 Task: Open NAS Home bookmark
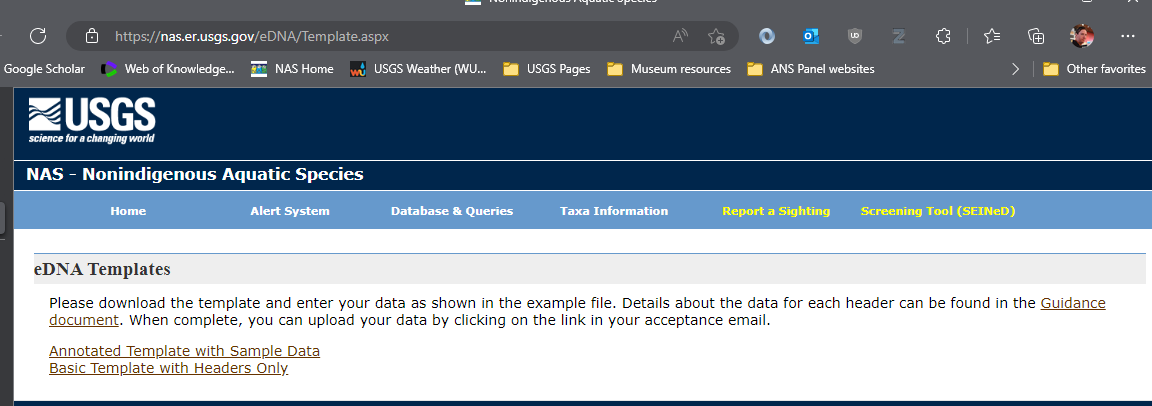coord(292,69)
